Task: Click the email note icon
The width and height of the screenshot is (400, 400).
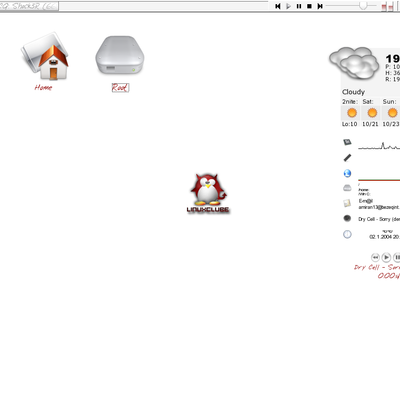Action: click(347, 203)
